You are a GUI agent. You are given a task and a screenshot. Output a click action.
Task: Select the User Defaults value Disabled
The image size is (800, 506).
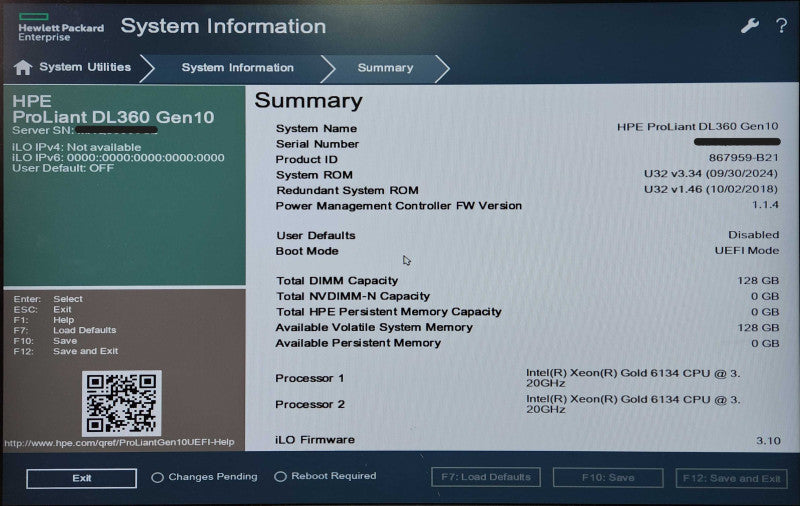click(x=754, y=235)
